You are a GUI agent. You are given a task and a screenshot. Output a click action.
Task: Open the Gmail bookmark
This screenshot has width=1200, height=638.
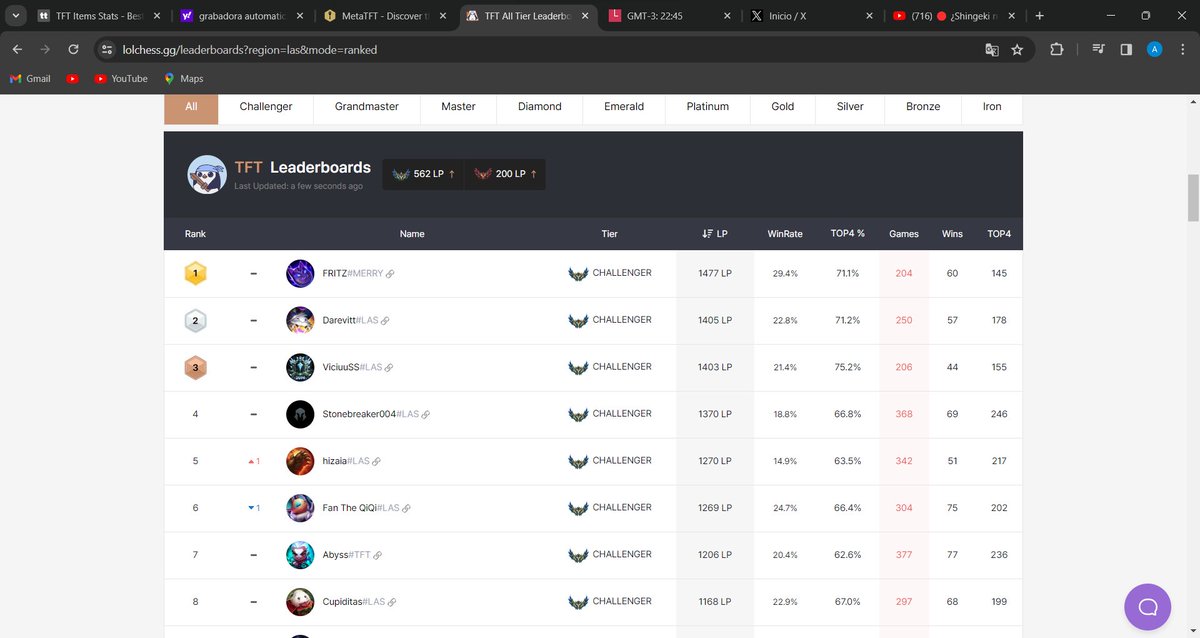click(x=29, y=78)
